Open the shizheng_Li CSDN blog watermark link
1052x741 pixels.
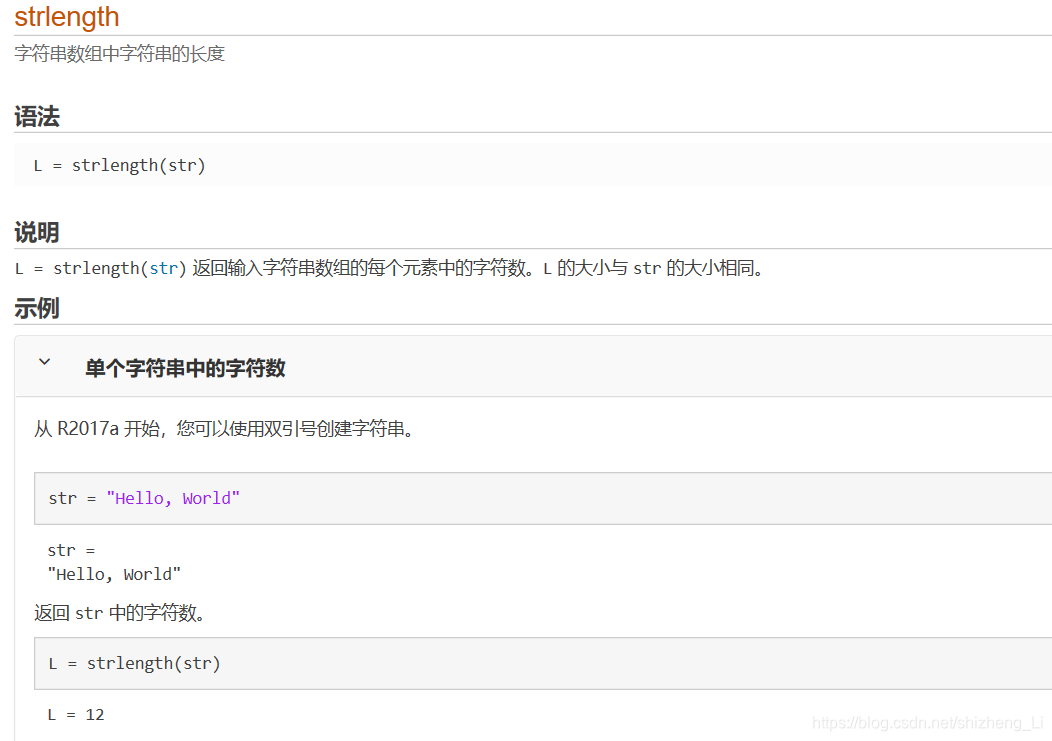point(930,722)
